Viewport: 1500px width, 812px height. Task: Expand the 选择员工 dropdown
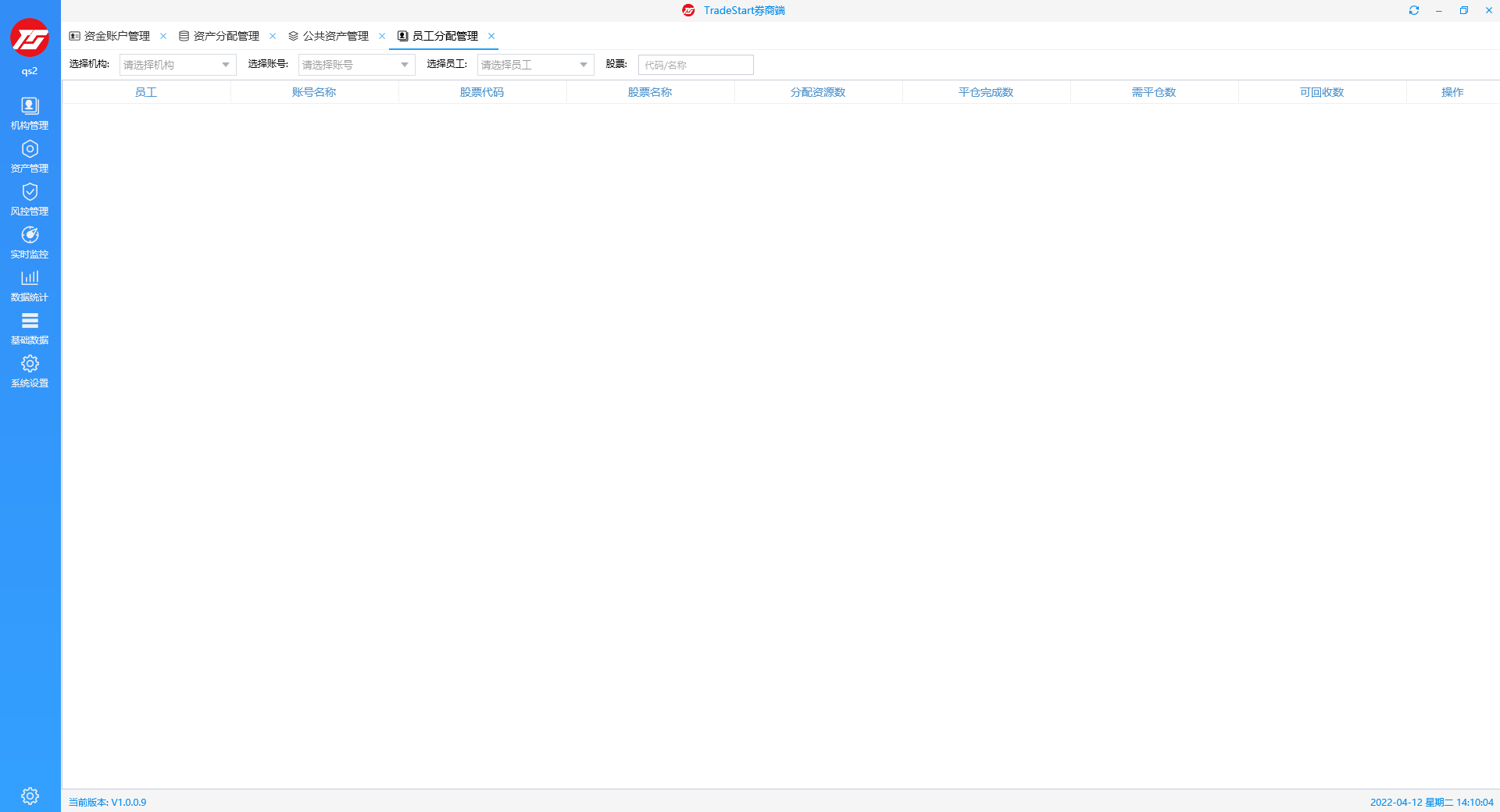(535, 65)
